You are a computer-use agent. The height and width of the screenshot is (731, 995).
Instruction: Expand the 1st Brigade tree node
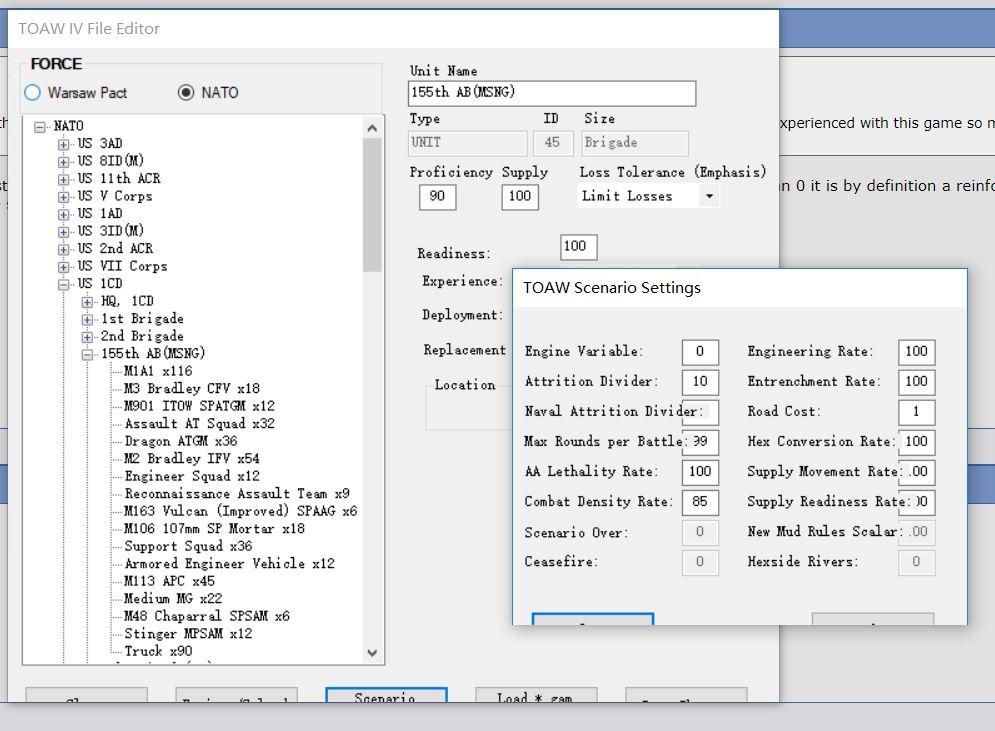(87, 319)
